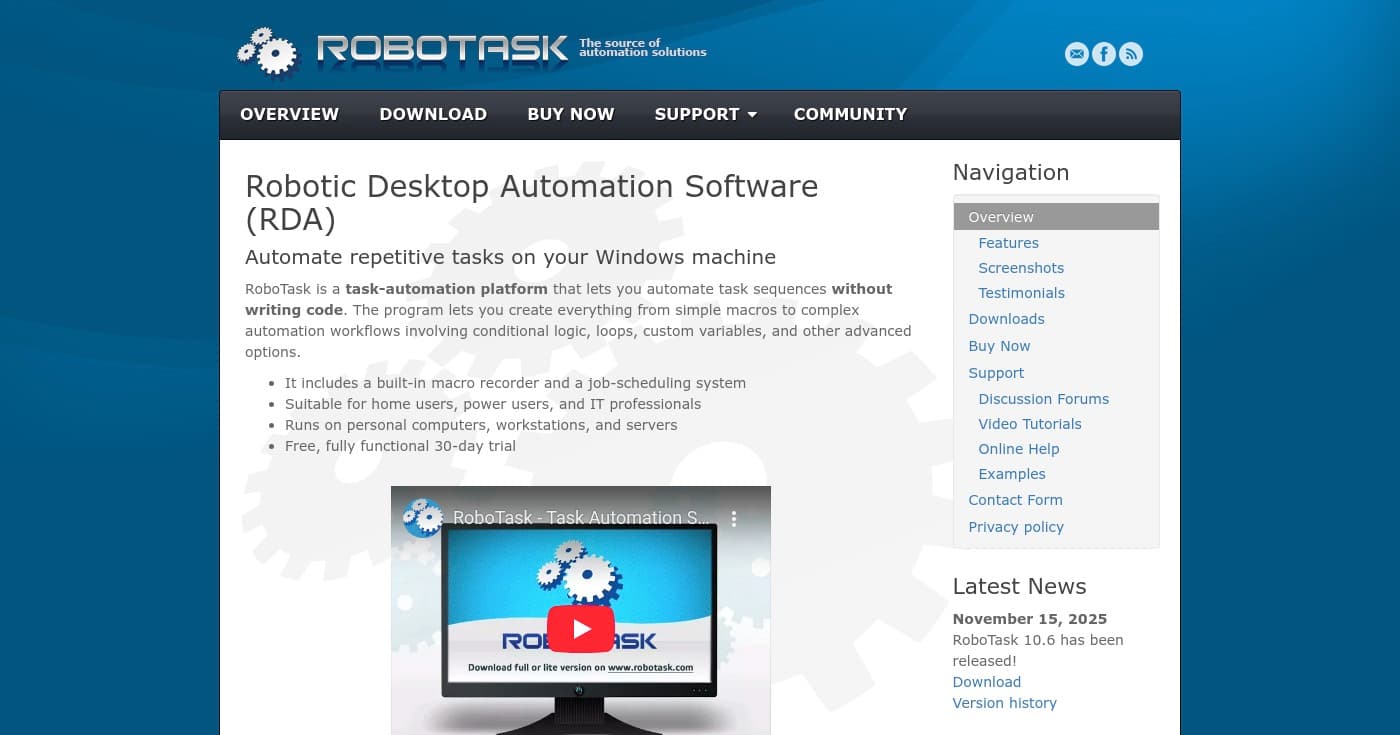Select Video Tutorials in the sidebar
The image size is (1400, 735).
click(1029, 424)
